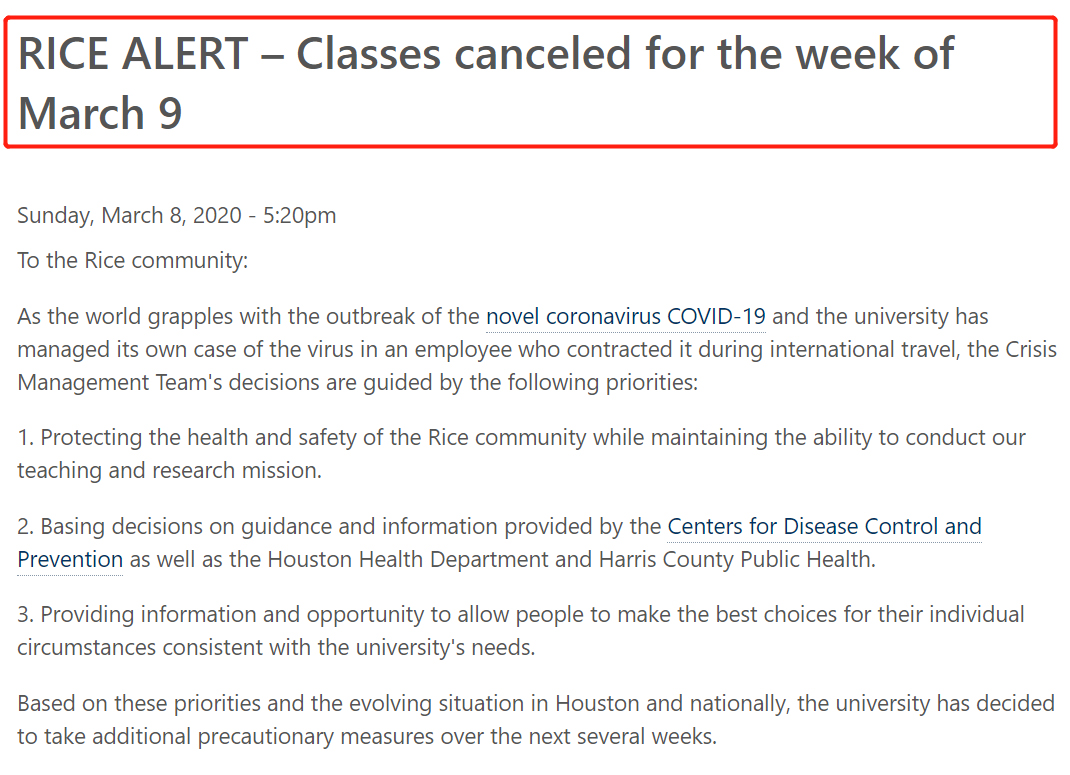
Task: Click the RICE ALERT words in the heading
Action: pyautogui.click(x=133, y=54)
